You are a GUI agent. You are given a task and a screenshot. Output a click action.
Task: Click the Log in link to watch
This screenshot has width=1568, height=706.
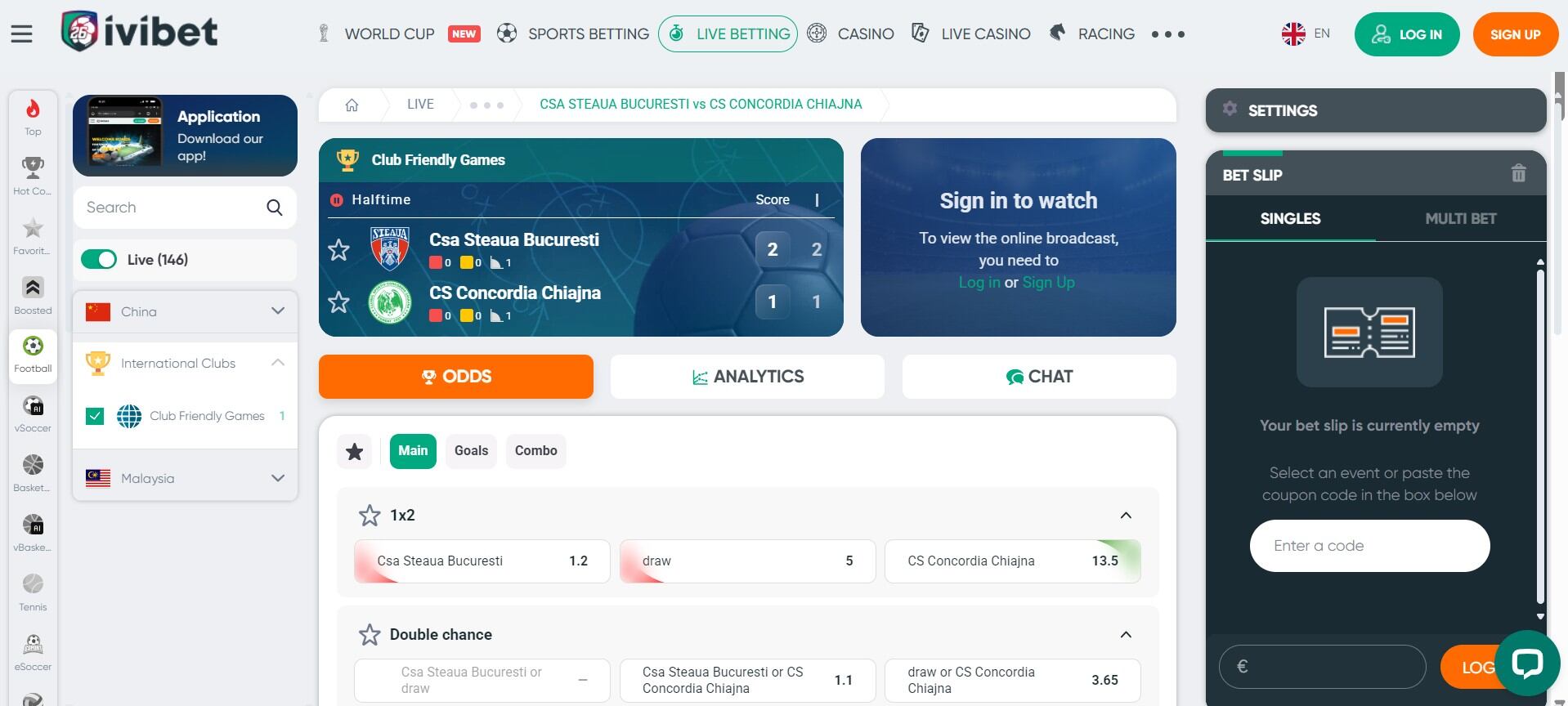click(x=979, y=282)
